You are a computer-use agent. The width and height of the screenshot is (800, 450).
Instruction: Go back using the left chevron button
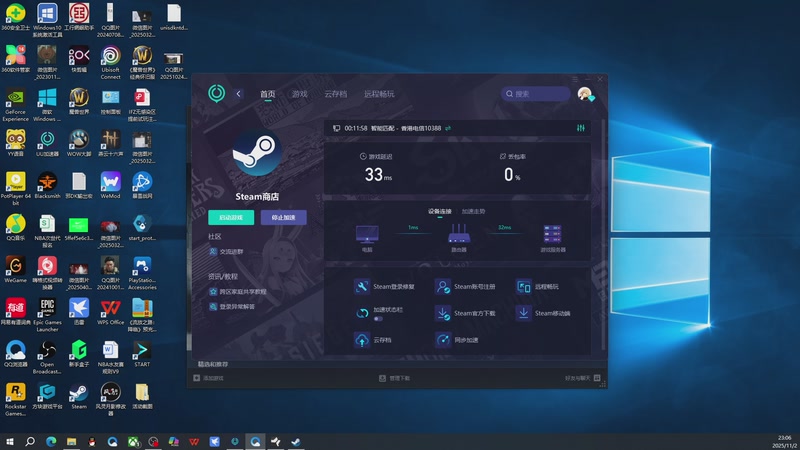[x=238, y=93]
